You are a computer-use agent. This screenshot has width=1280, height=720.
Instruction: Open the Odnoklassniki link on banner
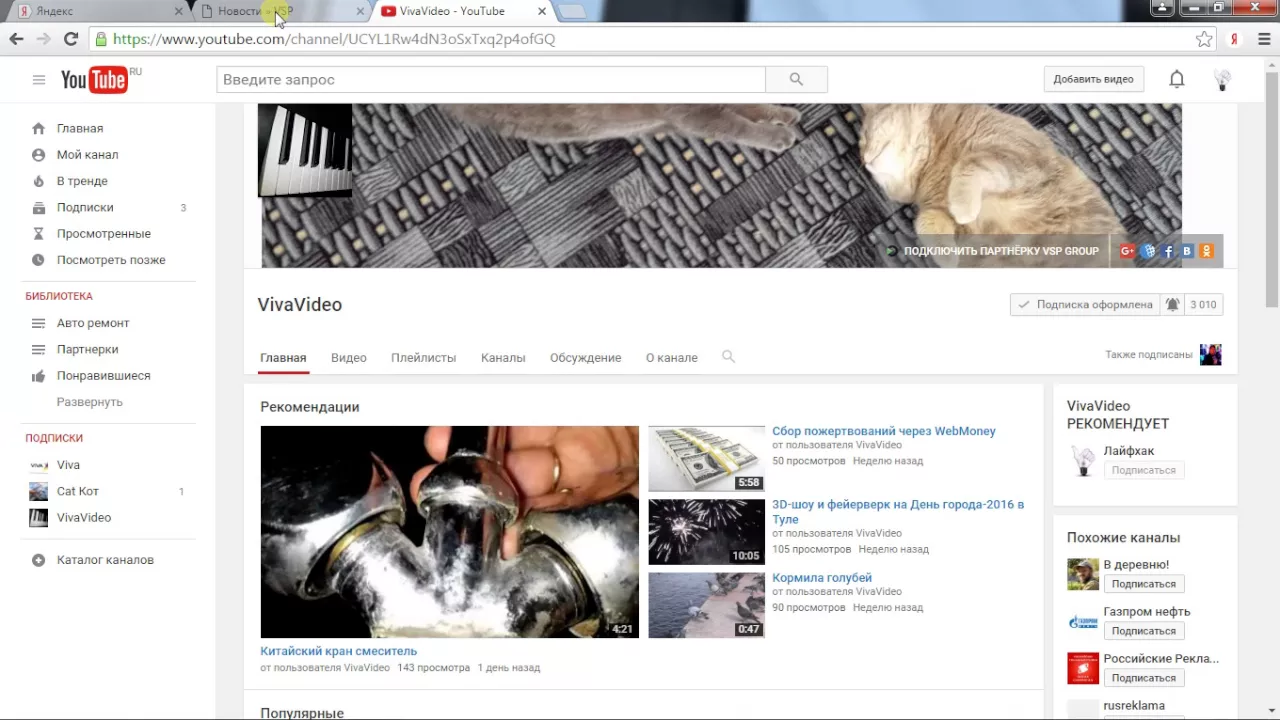click(x=1207, y=251)
